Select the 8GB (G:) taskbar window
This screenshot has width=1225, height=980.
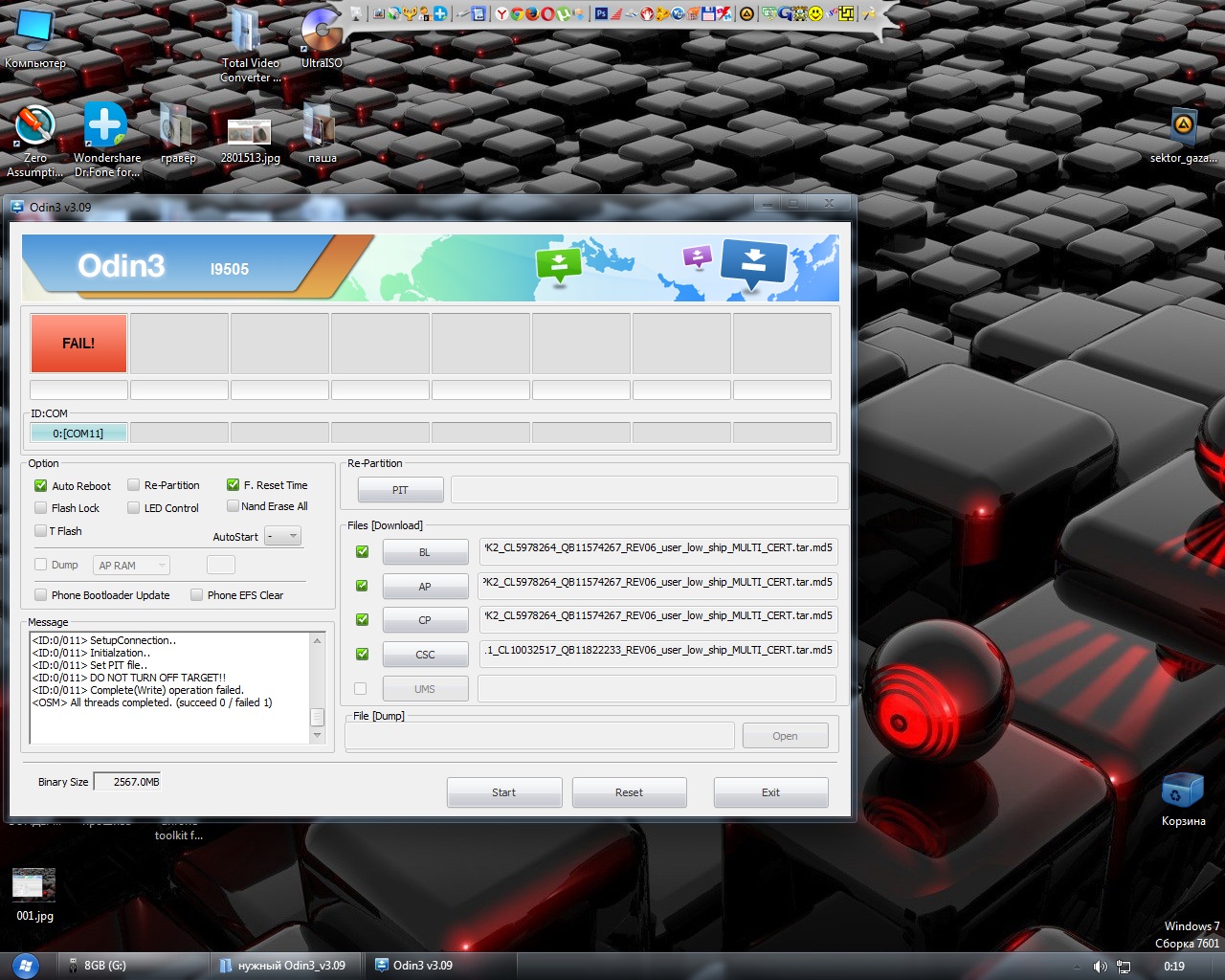point(103,966)
